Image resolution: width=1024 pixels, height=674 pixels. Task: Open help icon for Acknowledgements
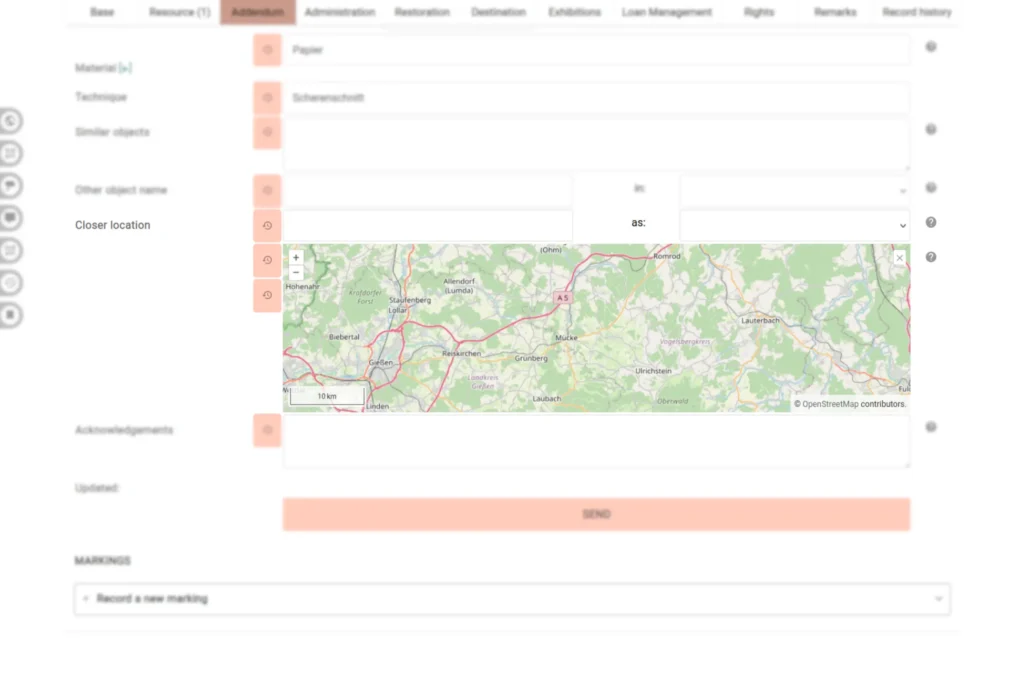[931, 427]
